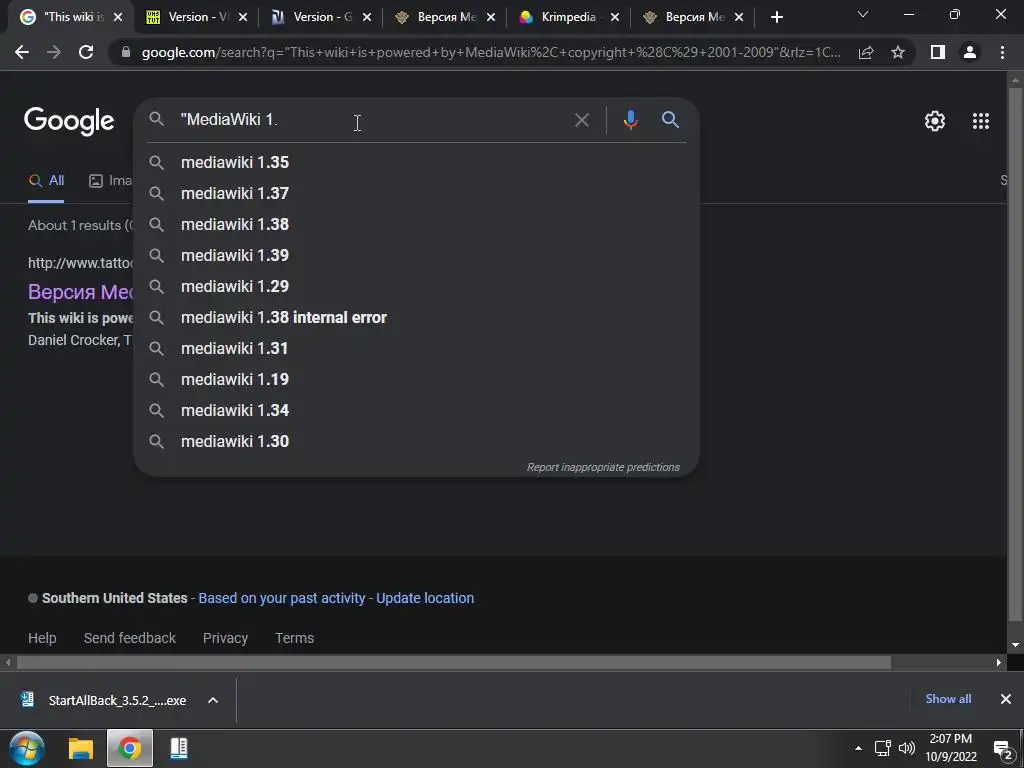1024x768 pixels.
Task: Click the address bar URL
Action: pos(490,52)
